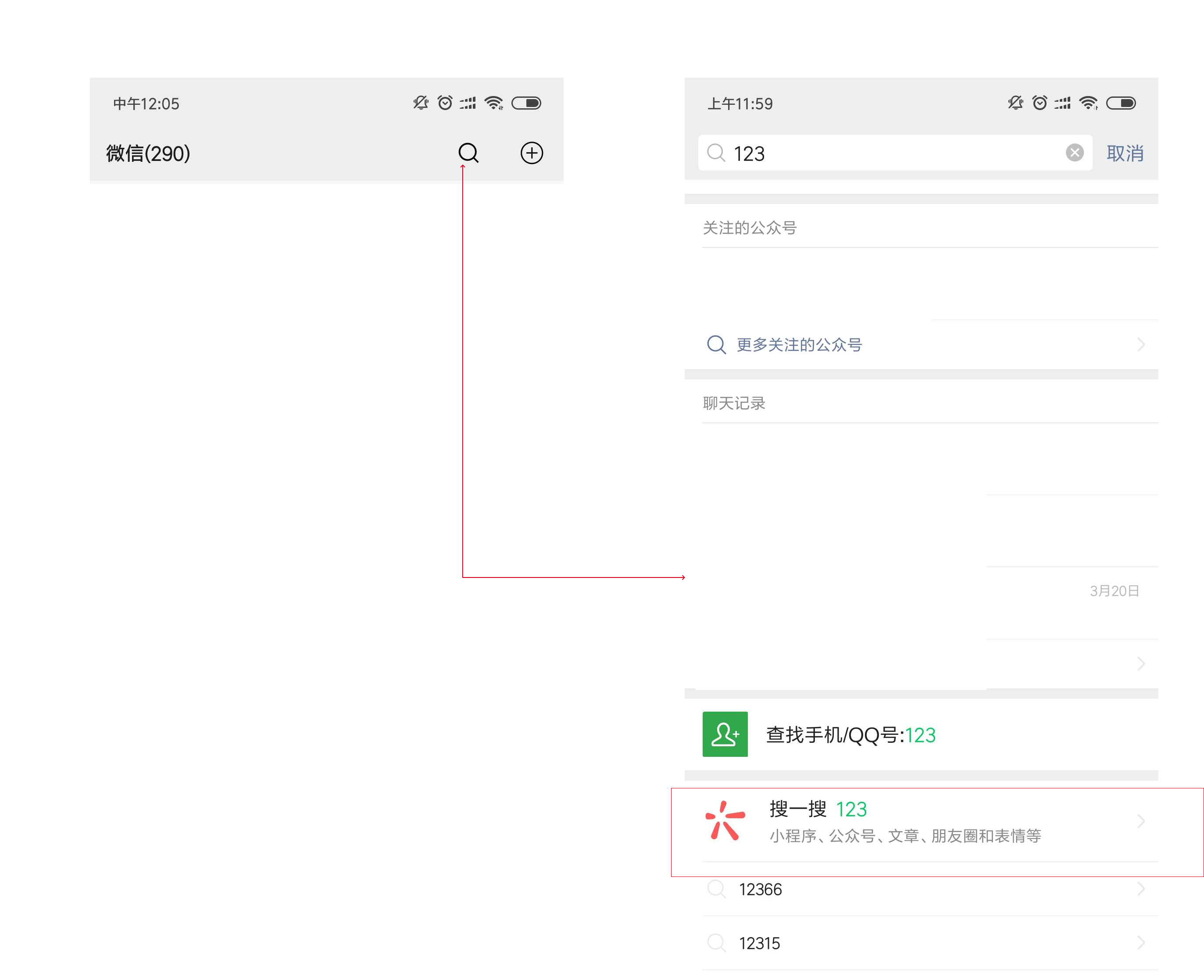Expand the chevron on the 搜一搜 row

click(1141, 821)
